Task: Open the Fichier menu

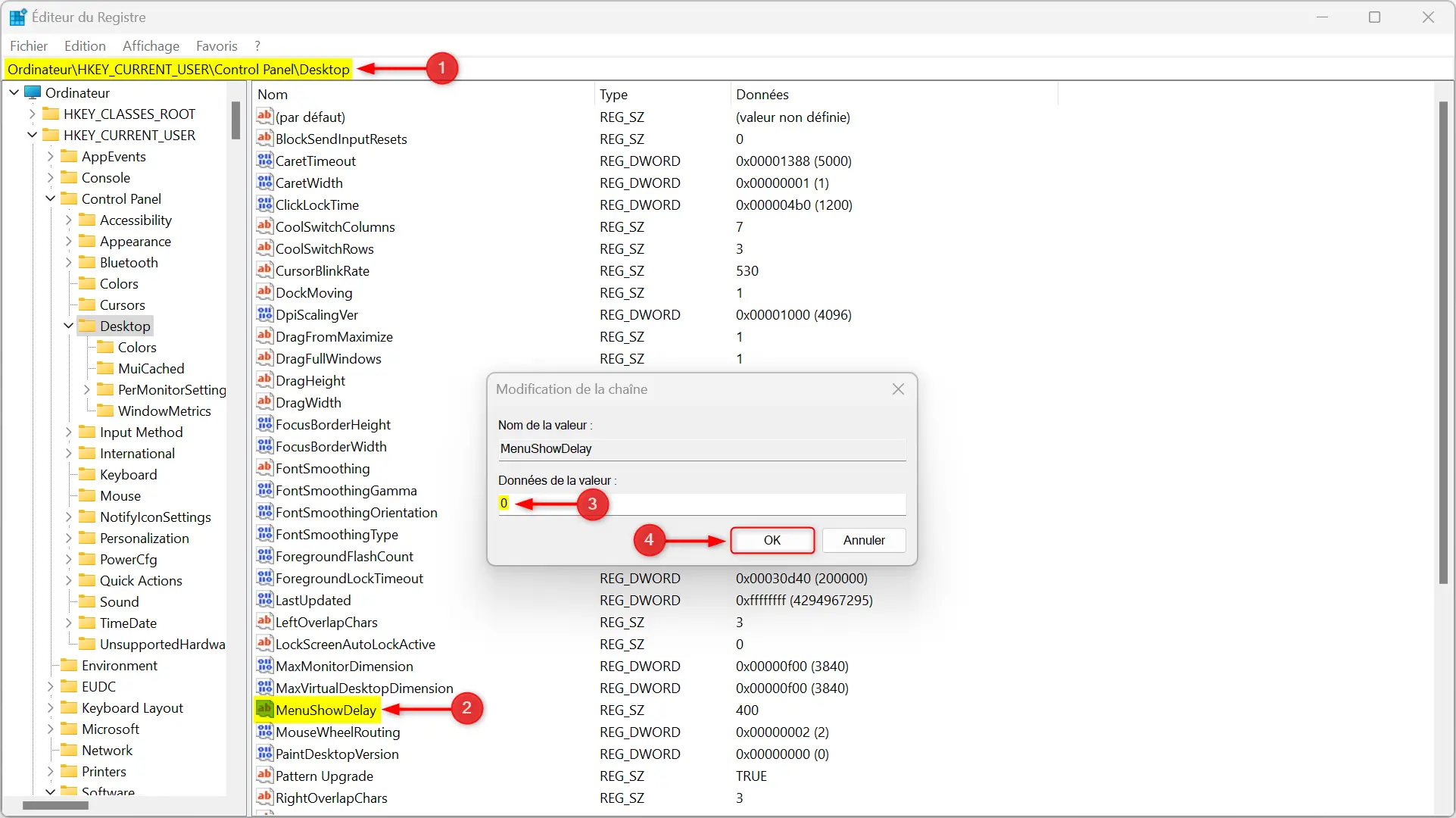Action: [29, 46]
